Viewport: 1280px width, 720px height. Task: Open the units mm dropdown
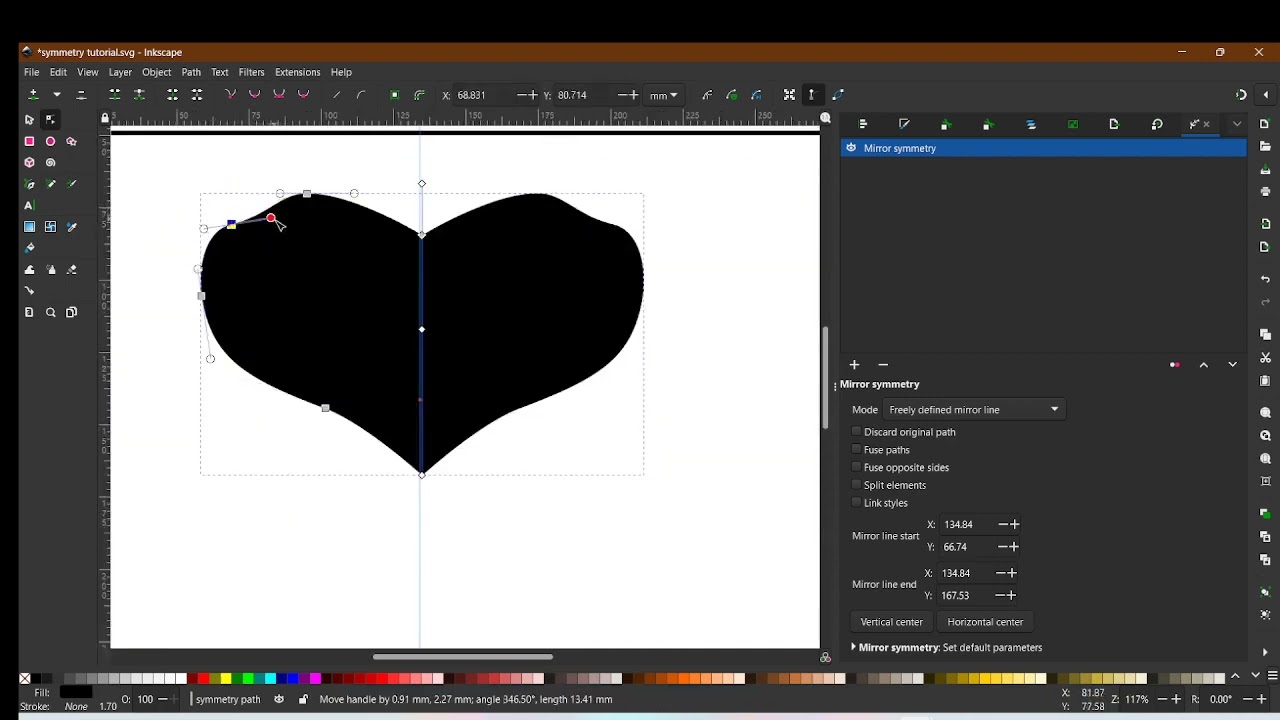tap(664, 96)
